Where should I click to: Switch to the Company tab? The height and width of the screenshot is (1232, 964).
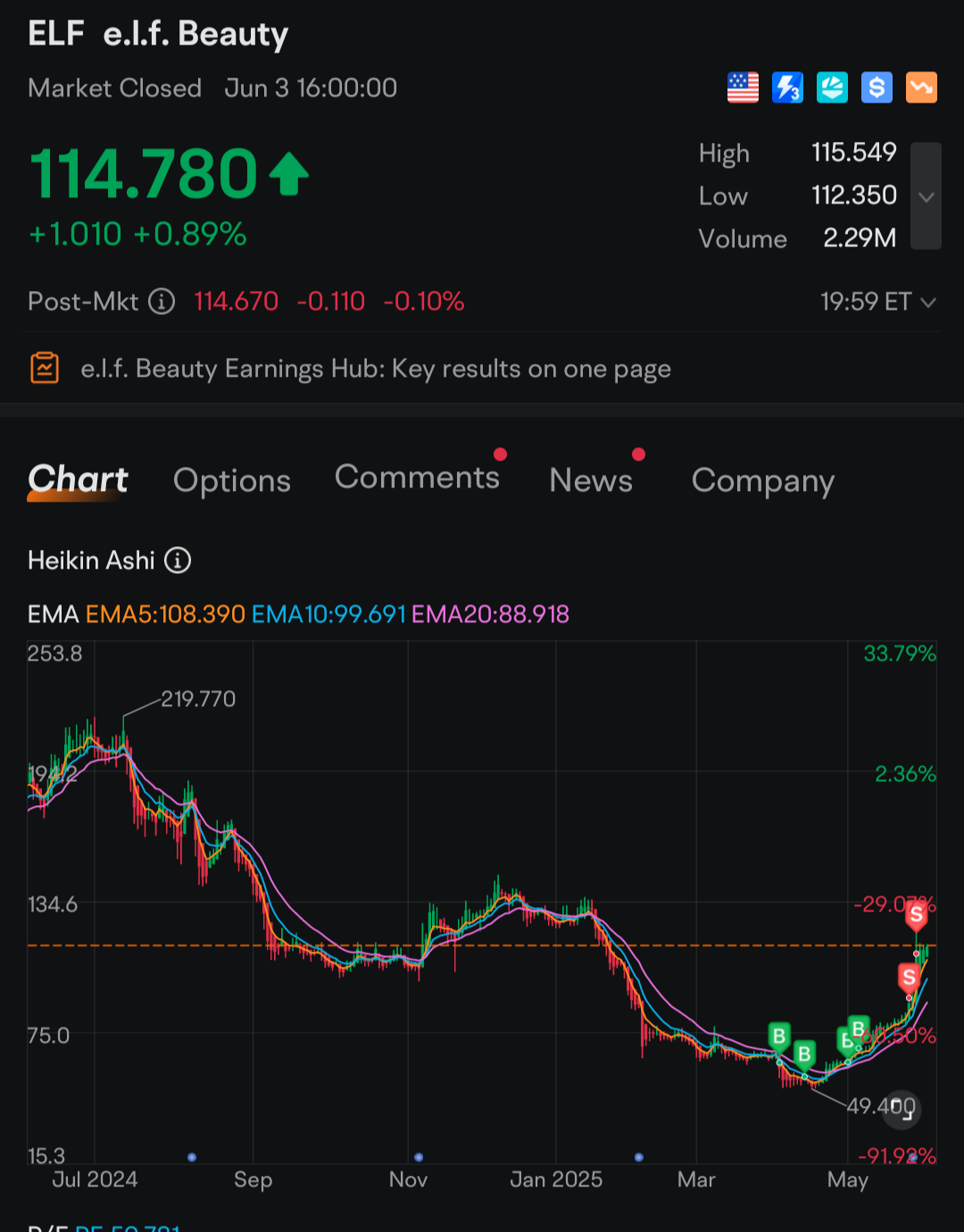(763, 480)
